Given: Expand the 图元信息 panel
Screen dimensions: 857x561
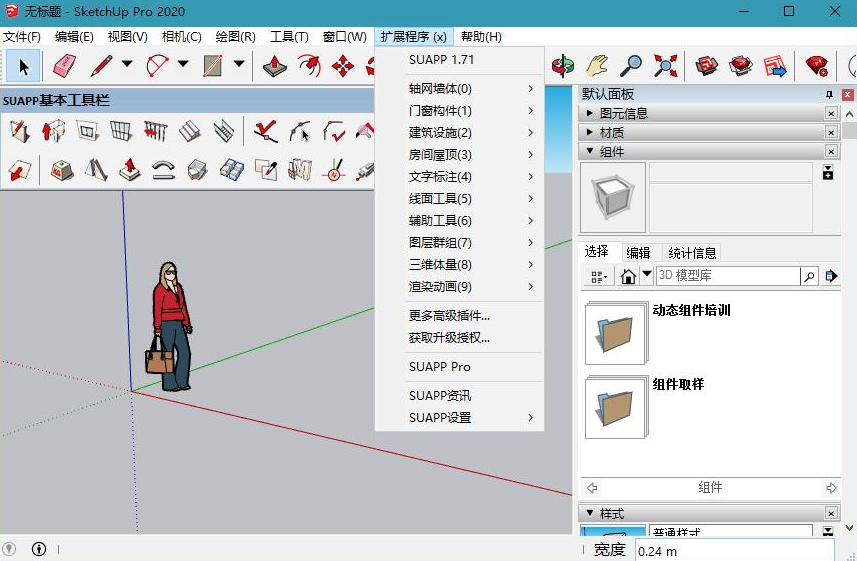Looking at the screenshot, I should [x=589, y=113].
